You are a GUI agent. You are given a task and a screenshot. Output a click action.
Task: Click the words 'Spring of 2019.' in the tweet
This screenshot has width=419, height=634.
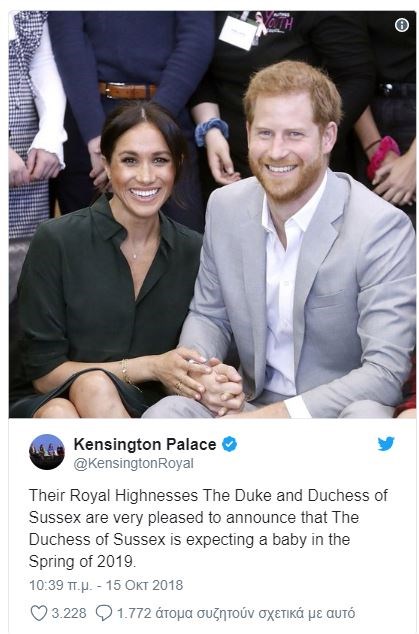[x=83, y=561]
